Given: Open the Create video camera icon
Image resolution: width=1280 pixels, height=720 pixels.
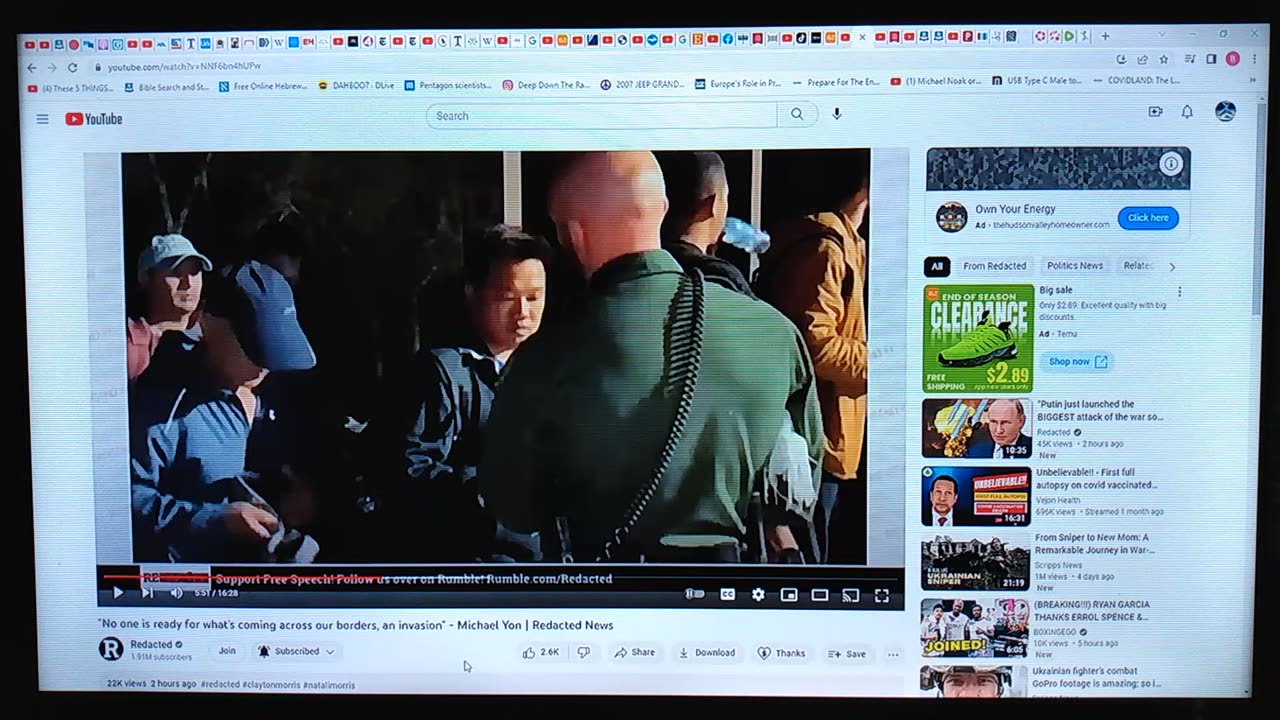Looking at the screenshot, I should pyautogui.click(x=1155, y=112).
